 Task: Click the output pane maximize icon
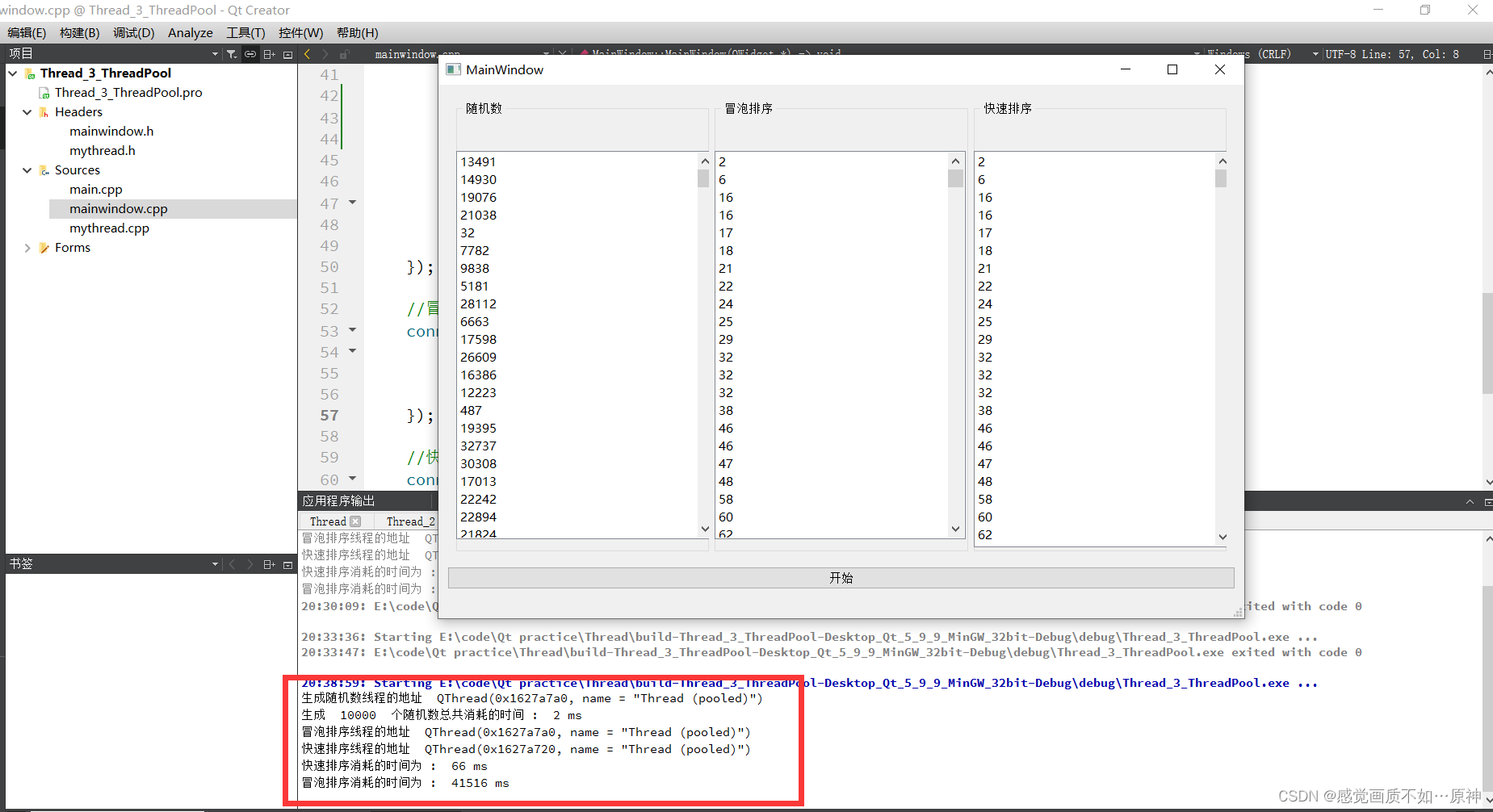[x=1487, y=502]
